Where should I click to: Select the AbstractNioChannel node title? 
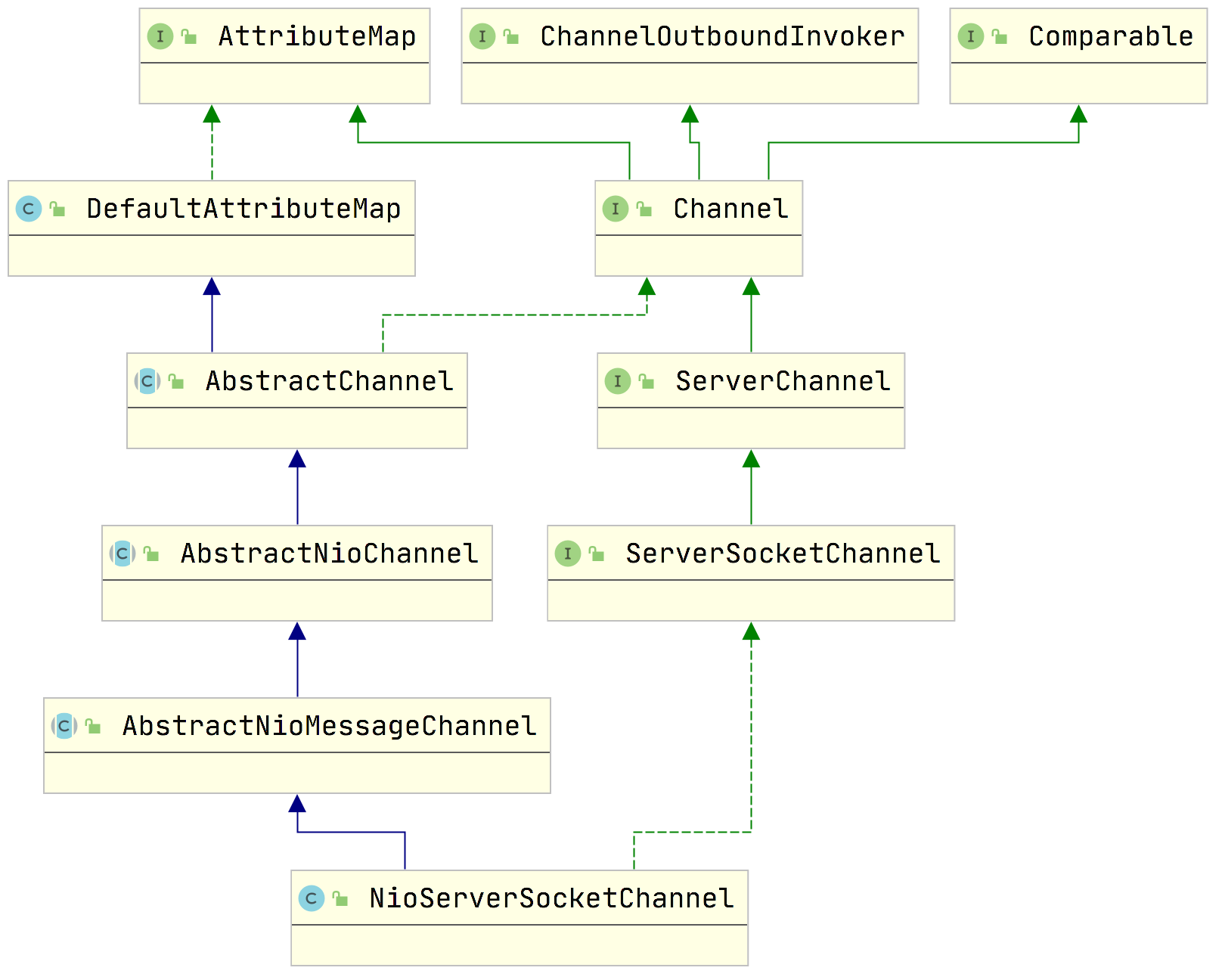330,554
